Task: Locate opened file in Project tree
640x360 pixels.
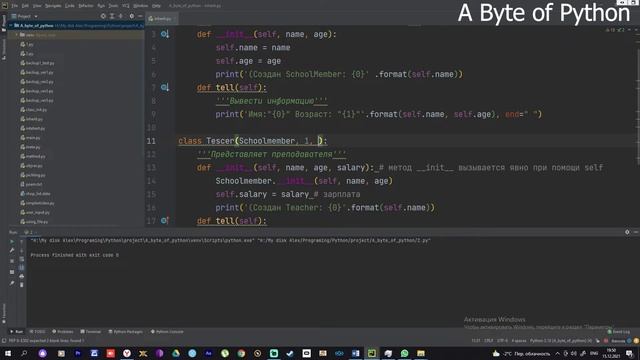Action: click(103, 16)
